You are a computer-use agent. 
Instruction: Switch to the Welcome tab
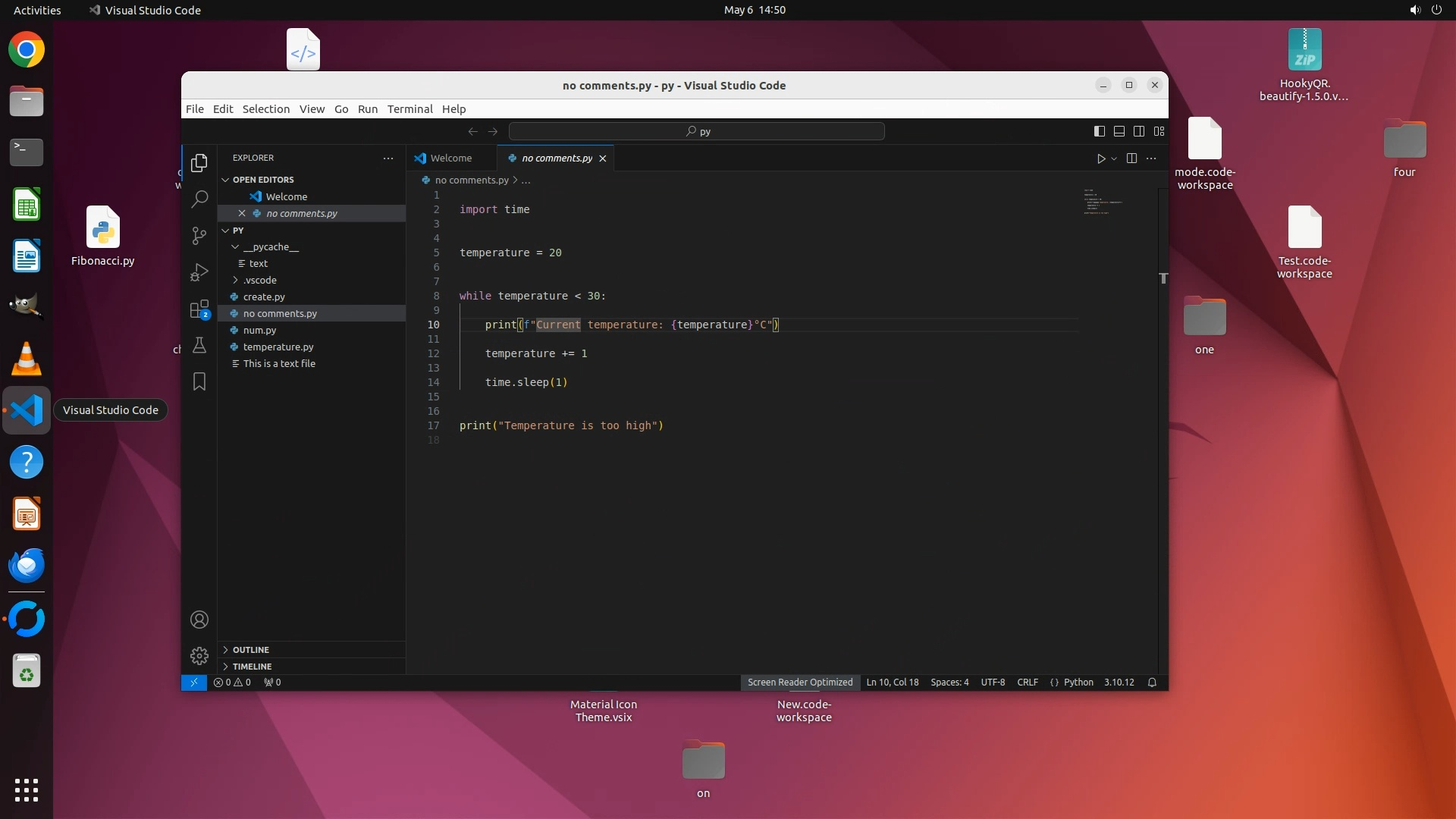point(450,158)
